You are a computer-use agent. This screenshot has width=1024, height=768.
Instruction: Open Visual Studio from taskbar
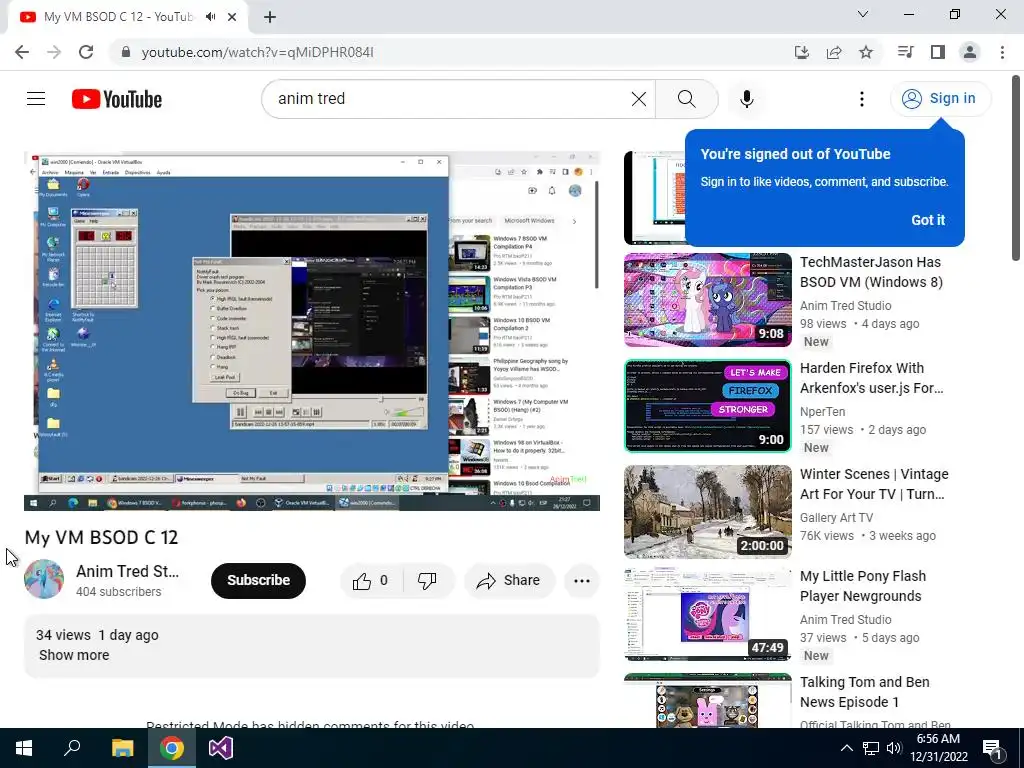click(x=221, y=748)
